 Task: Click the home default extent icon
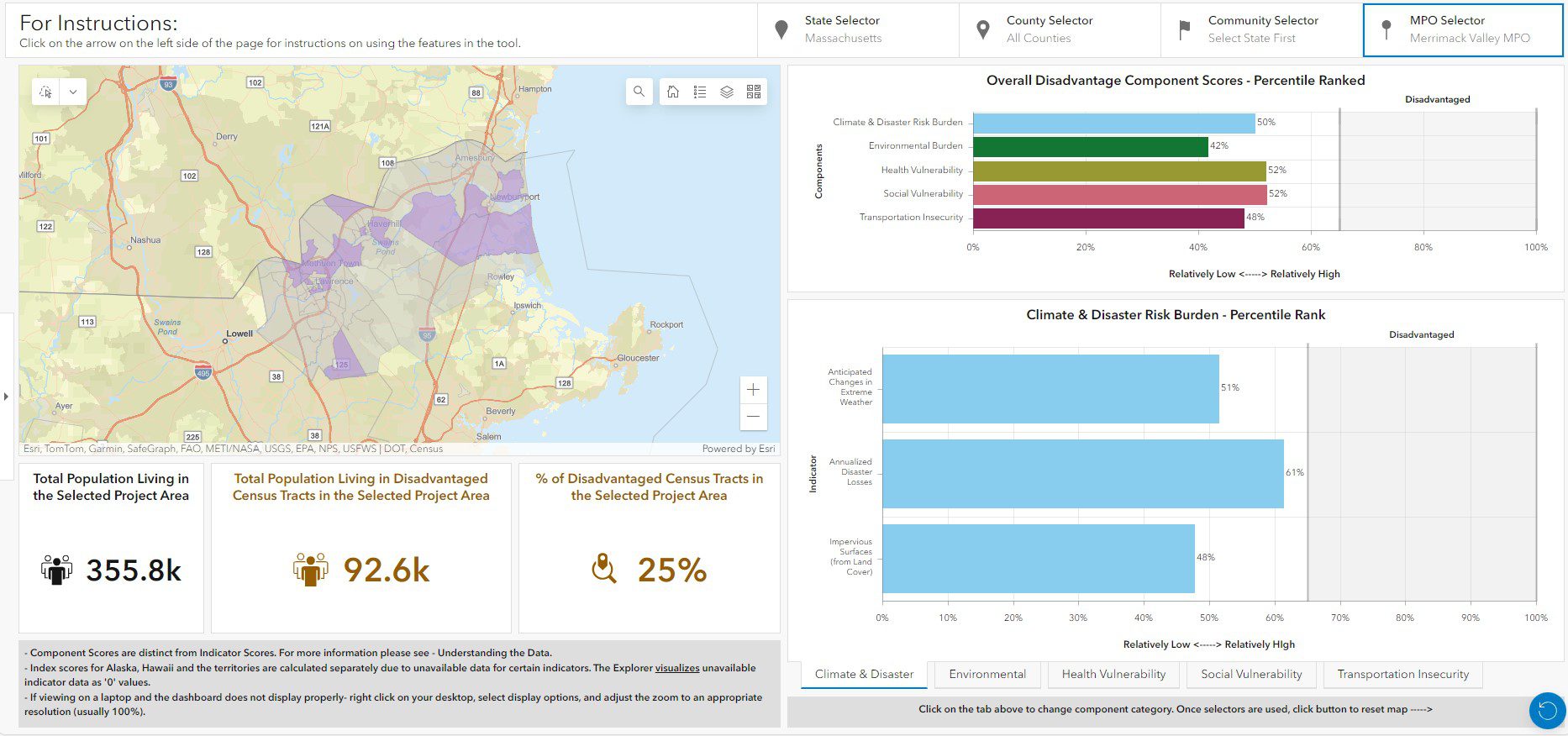tap(673, 92)
